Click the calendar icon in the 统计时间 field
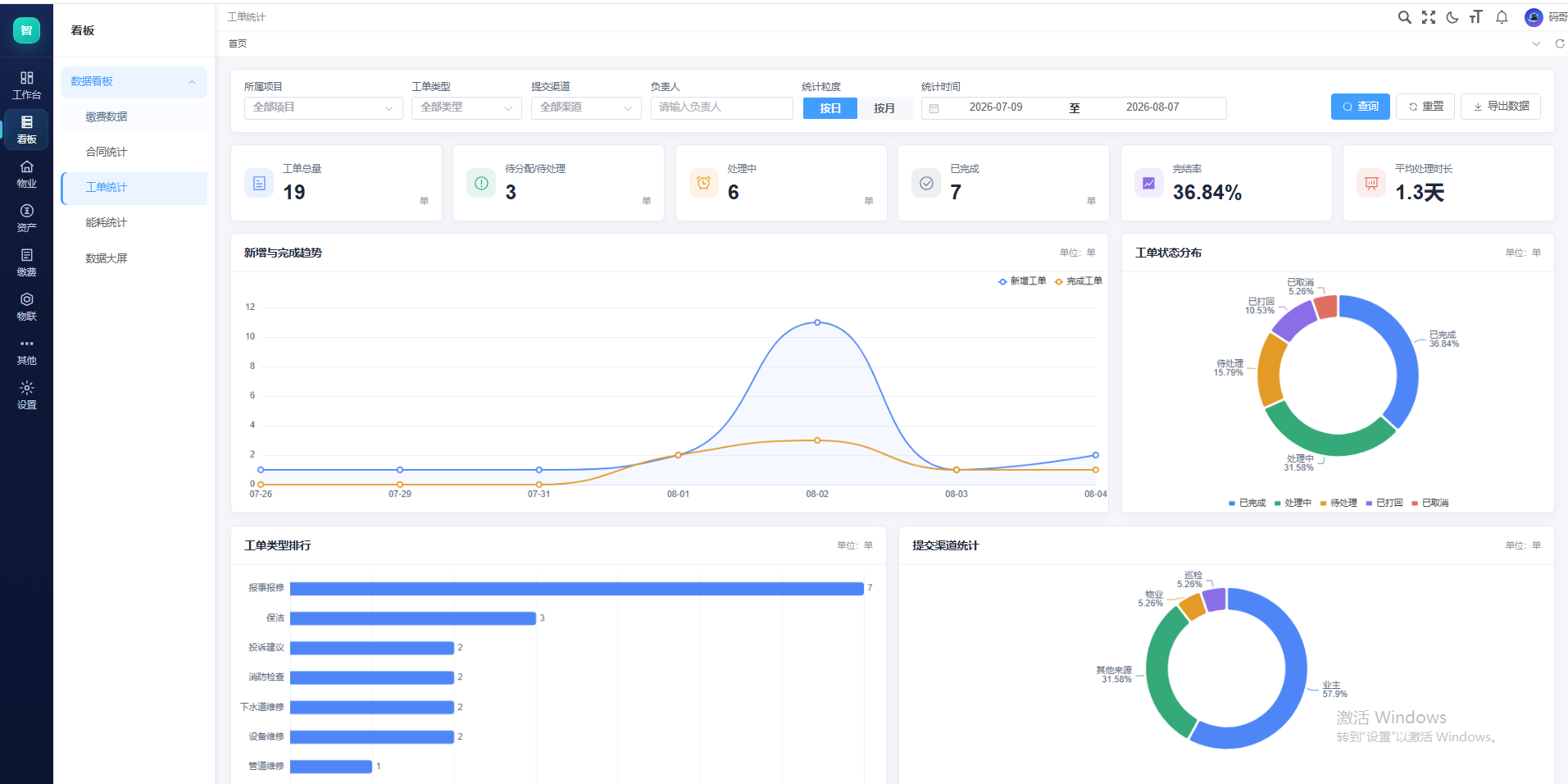Screen dimensions: 1568x784 934,108
